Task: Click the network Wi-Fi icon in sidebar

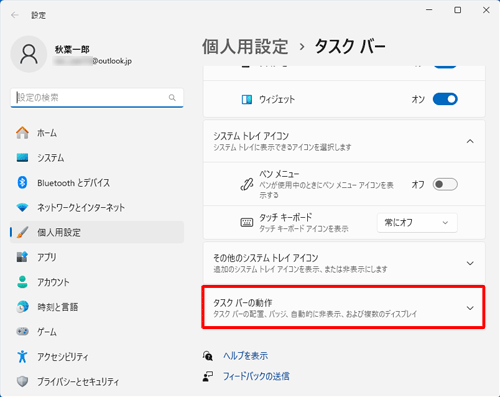Action: click(22, 207)
